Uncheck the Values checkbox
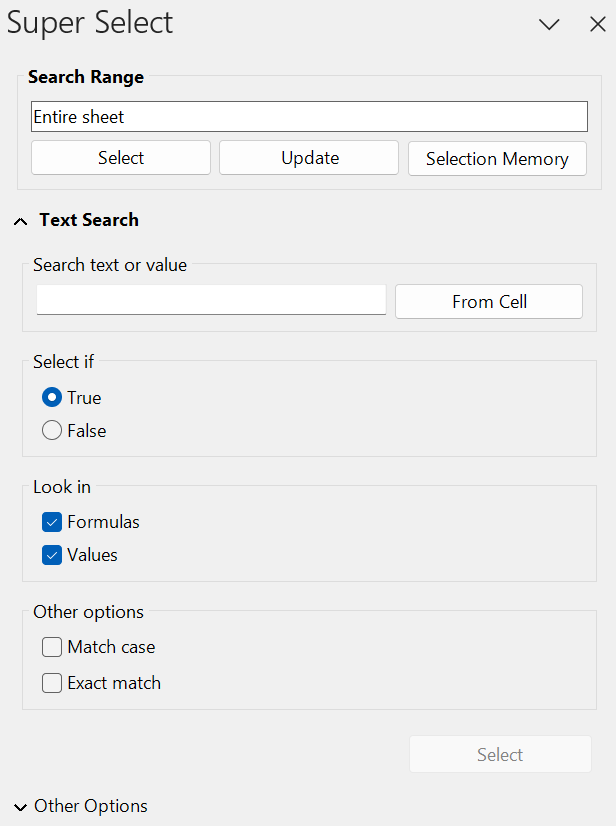This screenshot has height=826, width=616. click(x=52, y=555)
